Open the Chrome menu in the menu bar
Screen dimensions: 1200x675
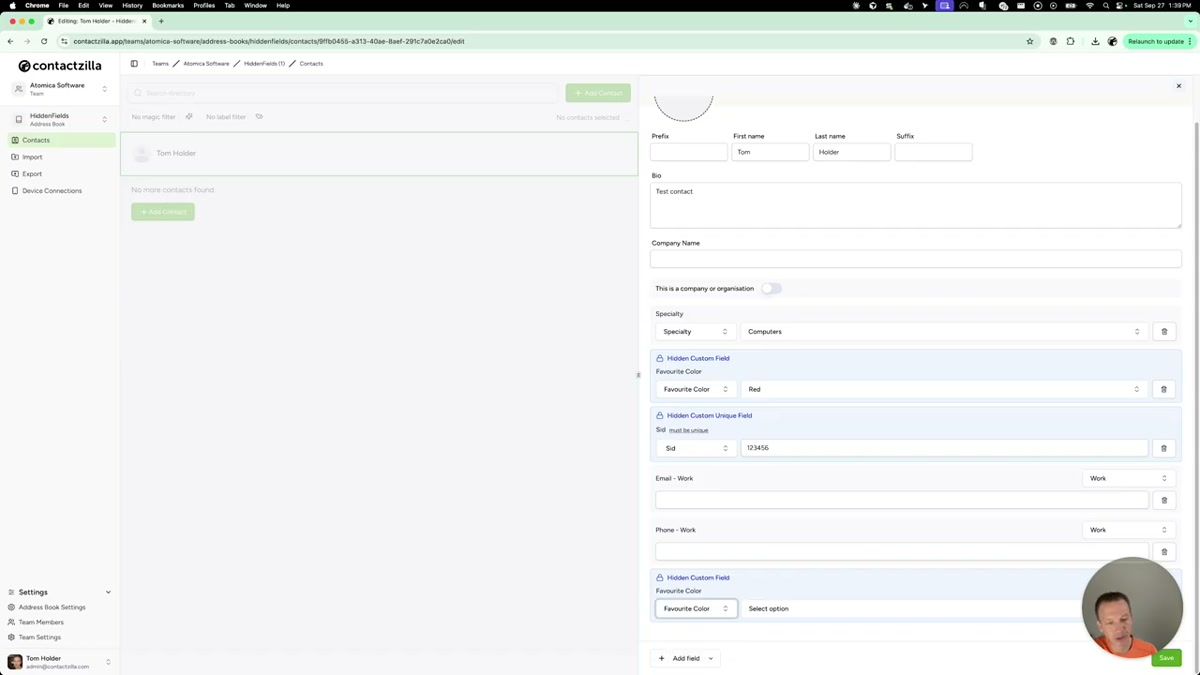[x=37, y=5]
